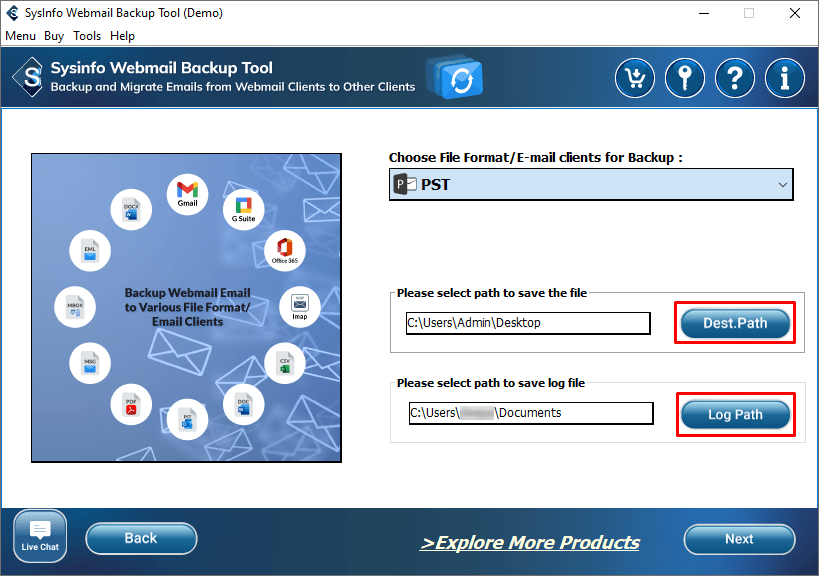Click the Office 365 icon
Image resolution: width=819 pixels, height=576 pixels.
pyautogui.click(x=285, y=251)
